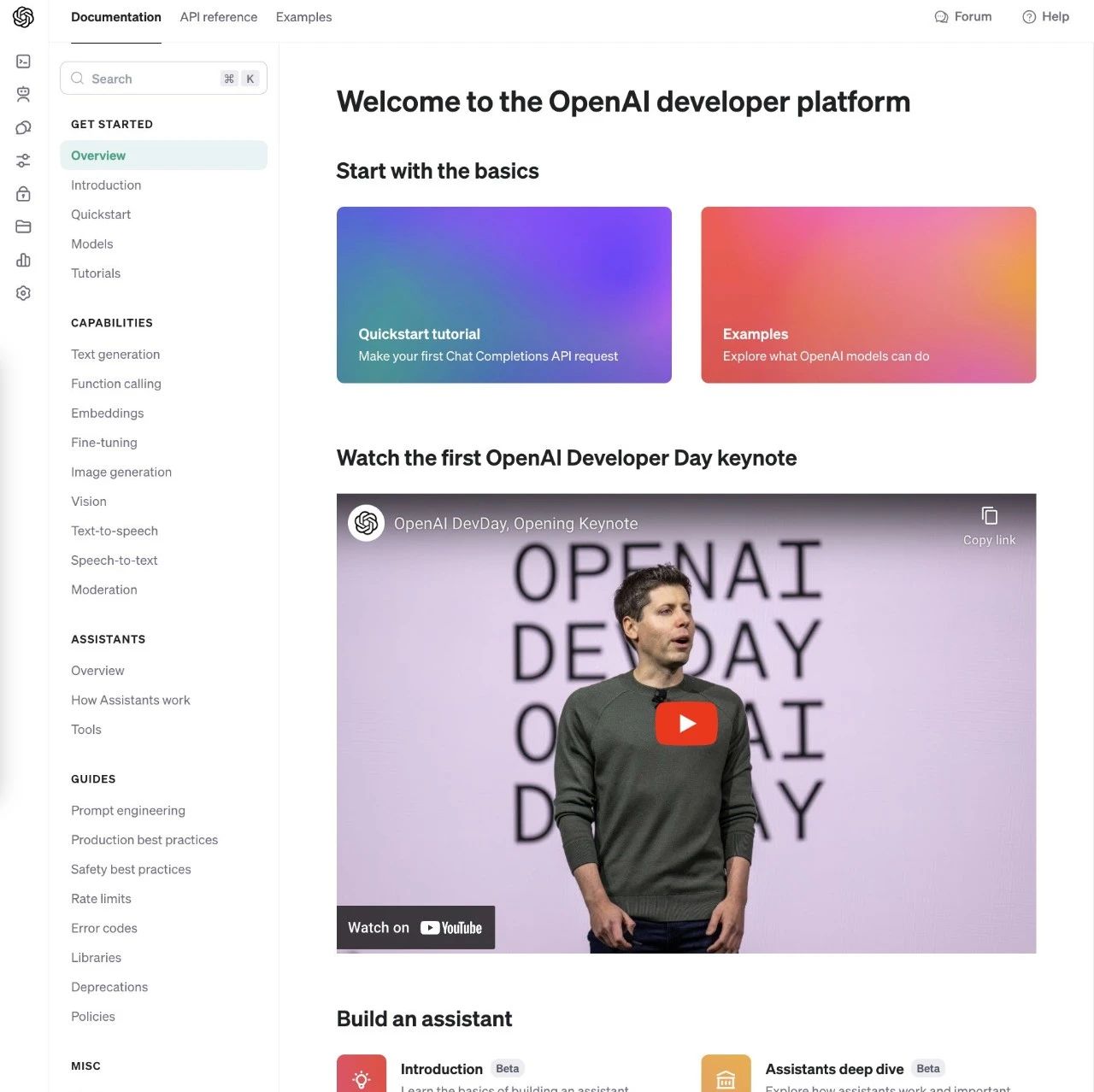
Task: Open the Quickstart tutorial card
Action: point(504,295)
